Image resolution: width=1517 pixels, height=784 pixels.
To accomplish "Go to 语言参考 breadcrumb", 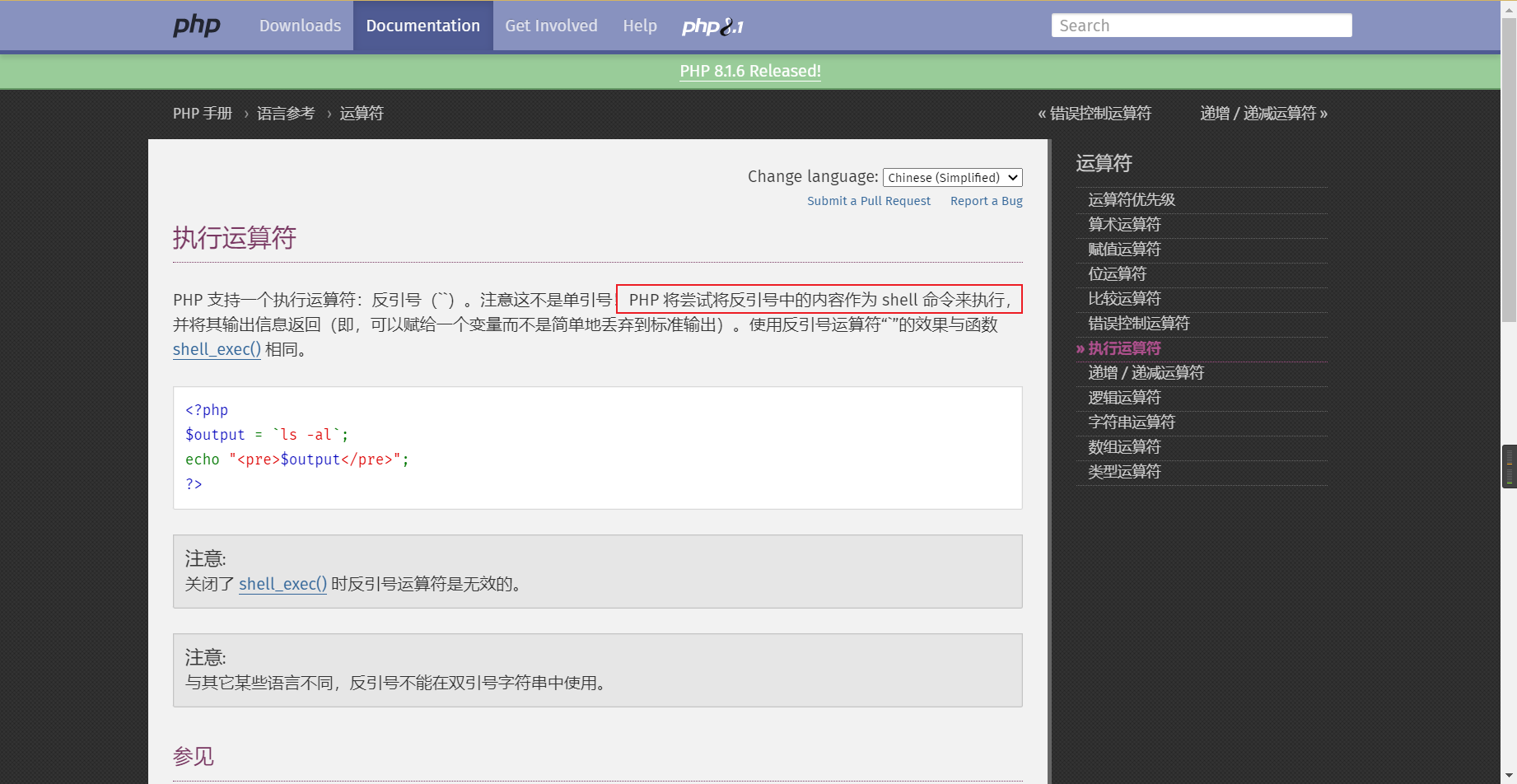I will tap(286, 114).
